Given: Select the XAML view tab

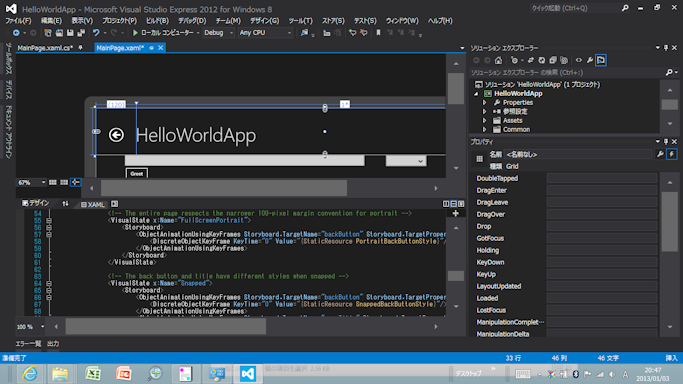Looking at the screenshot, I should (93, 204).
